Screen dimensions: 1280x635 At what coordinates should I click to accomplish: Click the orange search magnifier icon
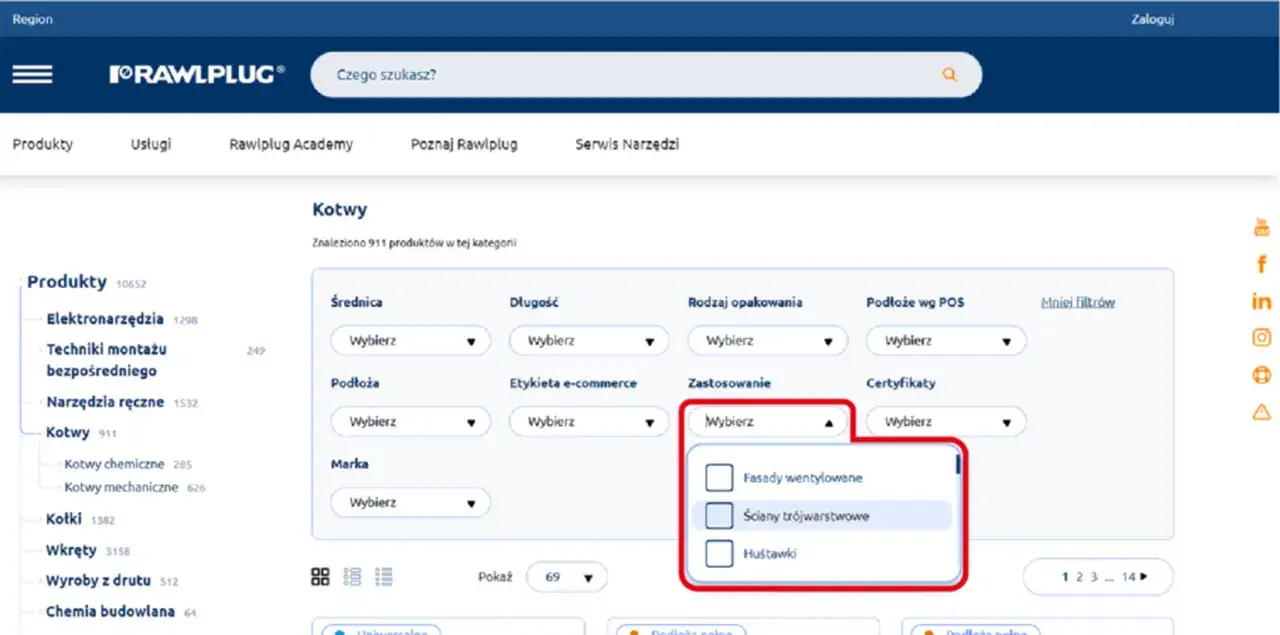click(x=949, y=75)
